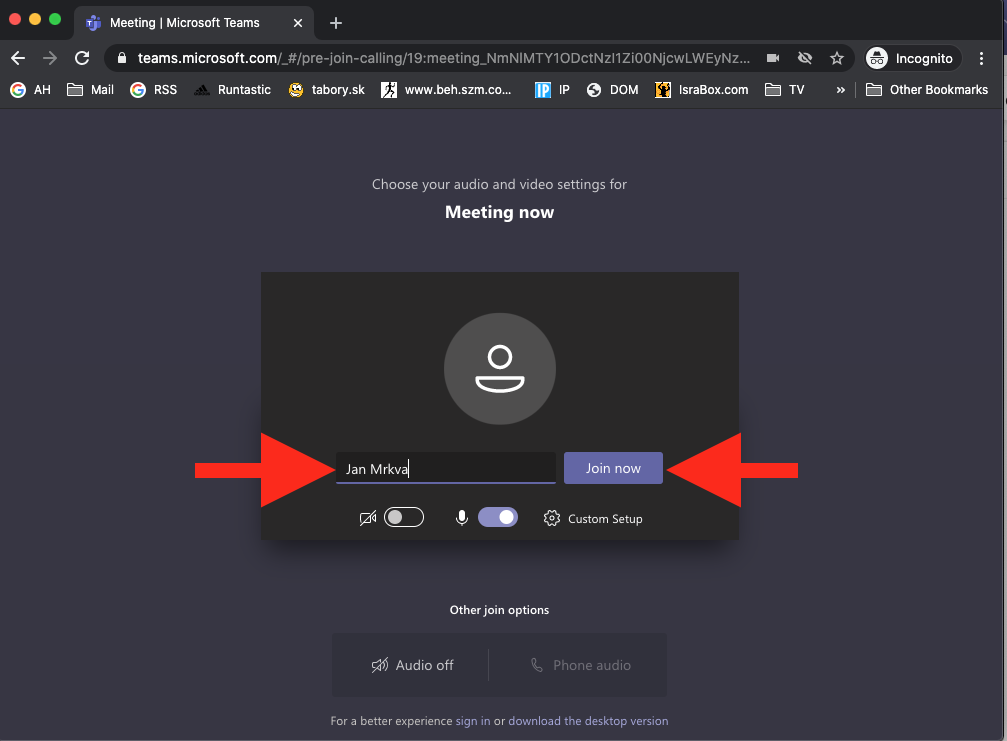The image size is (1007, 741).
Task: Click the name field containing Jan Mrkva
Action: click(445, 468)
